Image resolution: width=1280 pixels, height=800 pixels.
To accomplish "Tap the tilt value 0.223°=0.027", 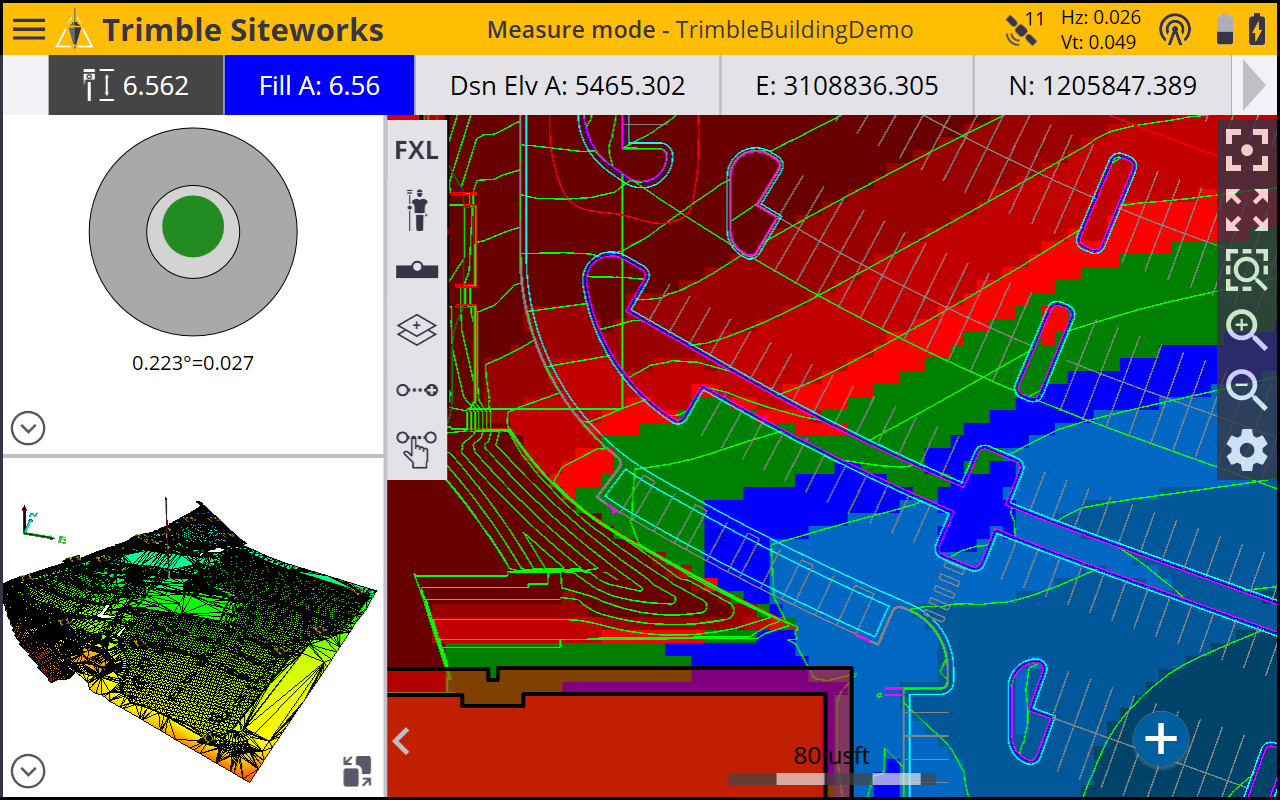I will point(193,363).
